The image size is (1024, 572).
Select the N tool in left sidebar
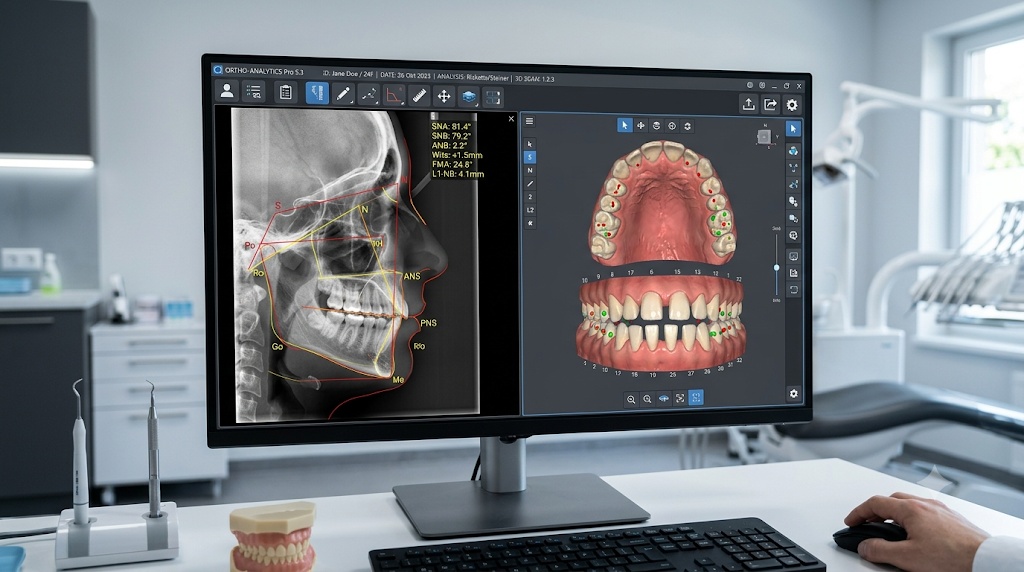(530, 170)
